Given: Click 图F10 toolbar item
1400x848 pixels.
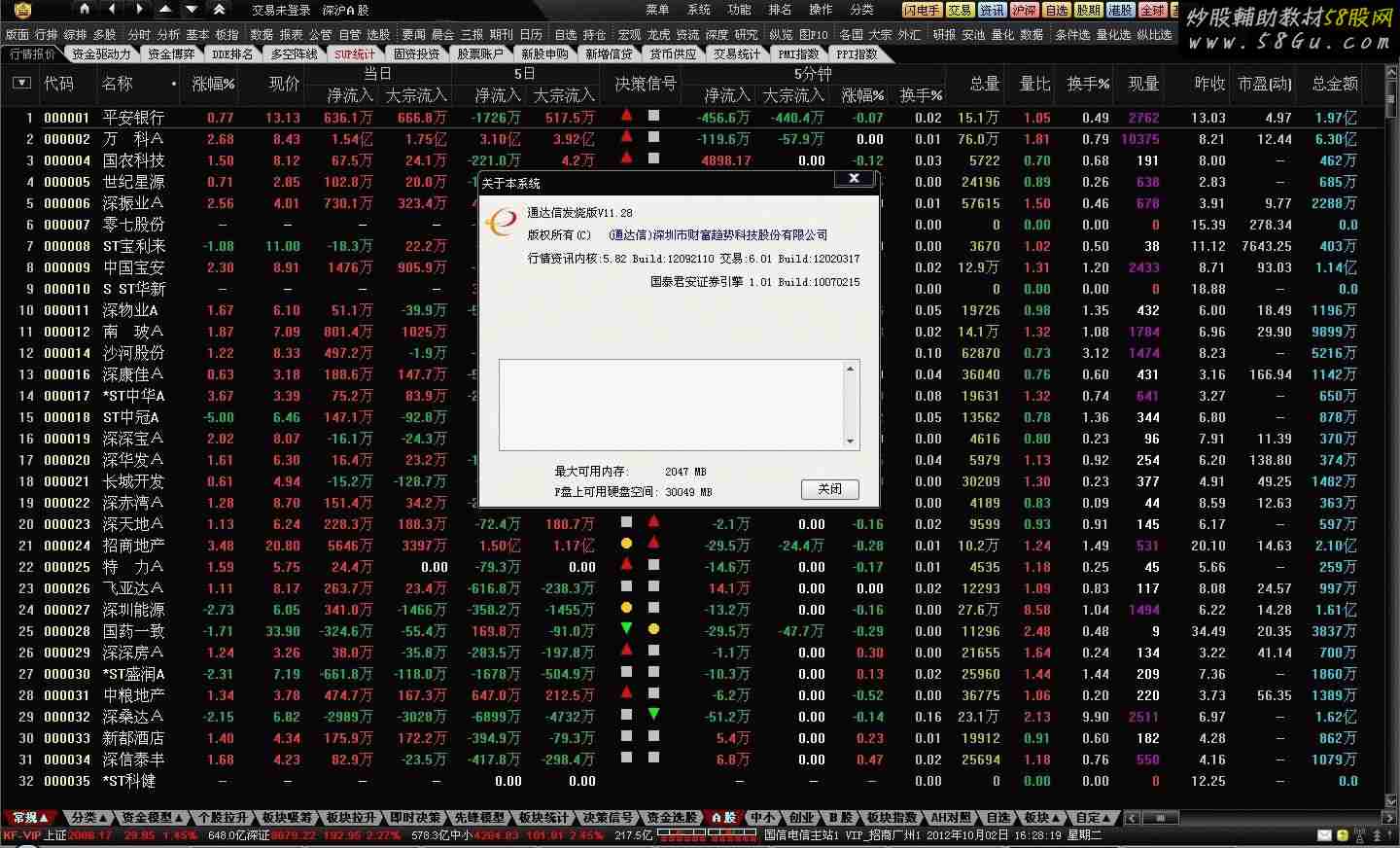Looking at the screenshot, I should click(814, 34).
